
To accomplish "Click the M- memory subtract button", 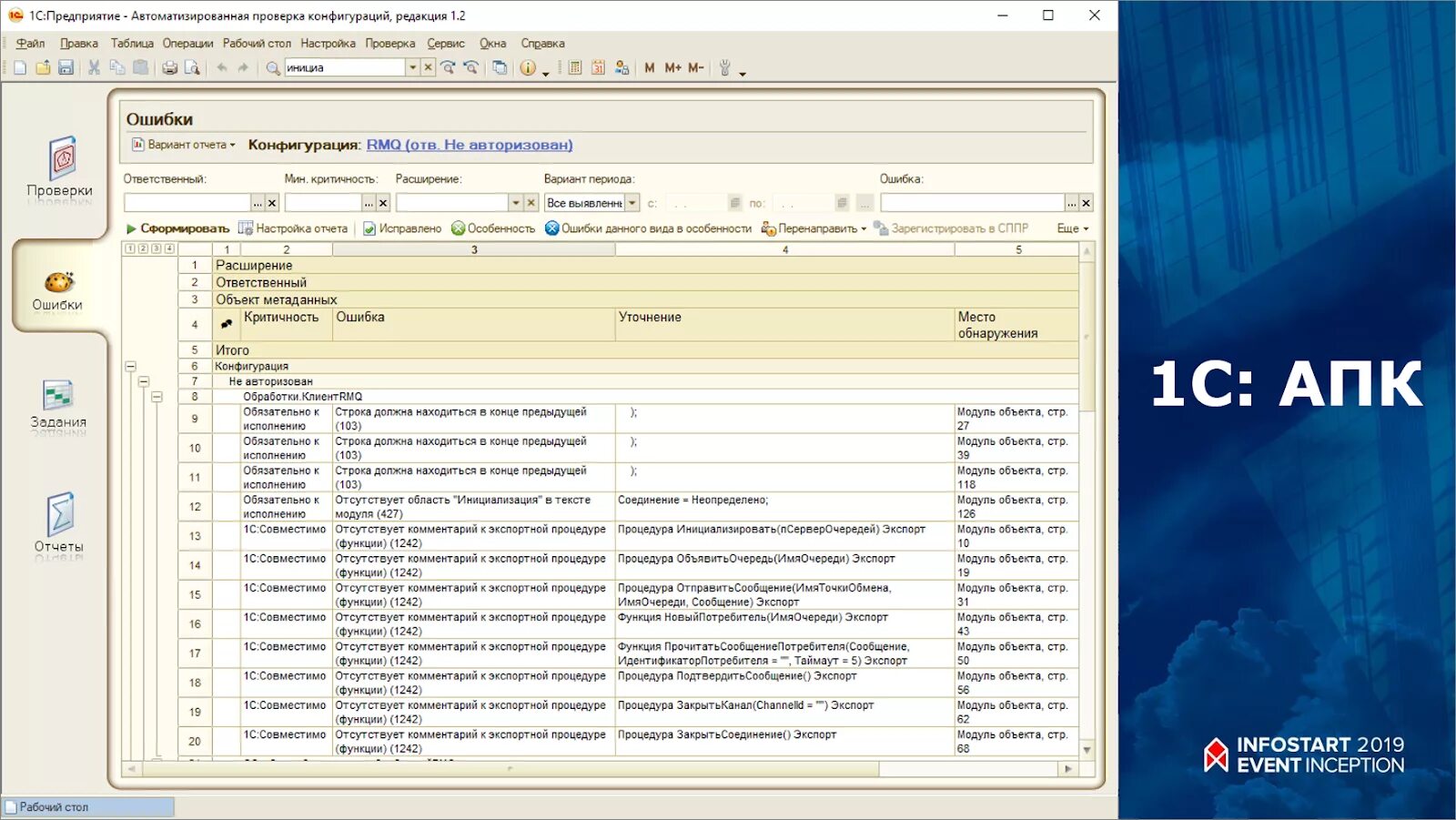I will click(696, 67).
